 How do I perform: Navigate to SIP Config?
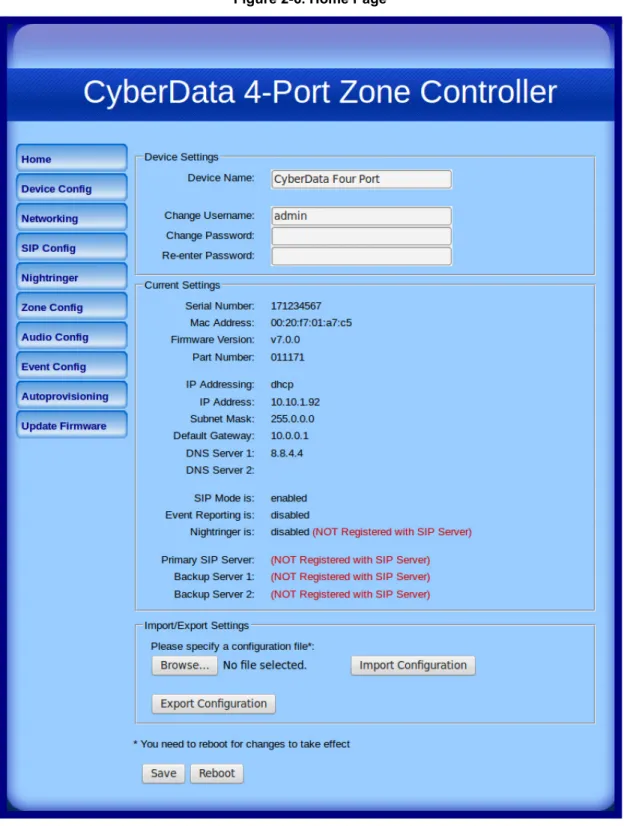(x=72, y=247)
